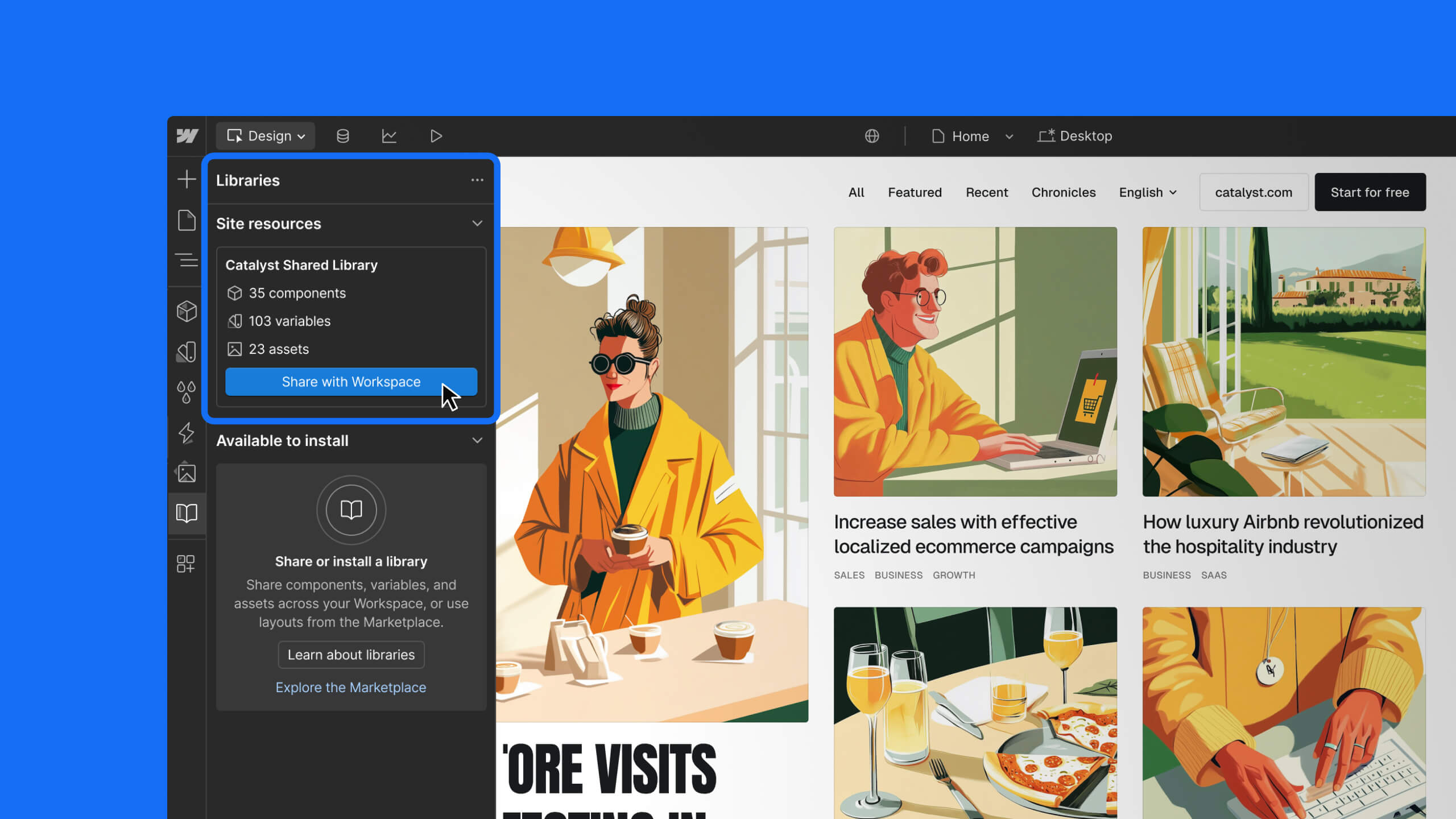Switch to the Featured articles tab
The height and width of the screenshot is (819, 1456).
pyautogui.click(x=915, y=192)
